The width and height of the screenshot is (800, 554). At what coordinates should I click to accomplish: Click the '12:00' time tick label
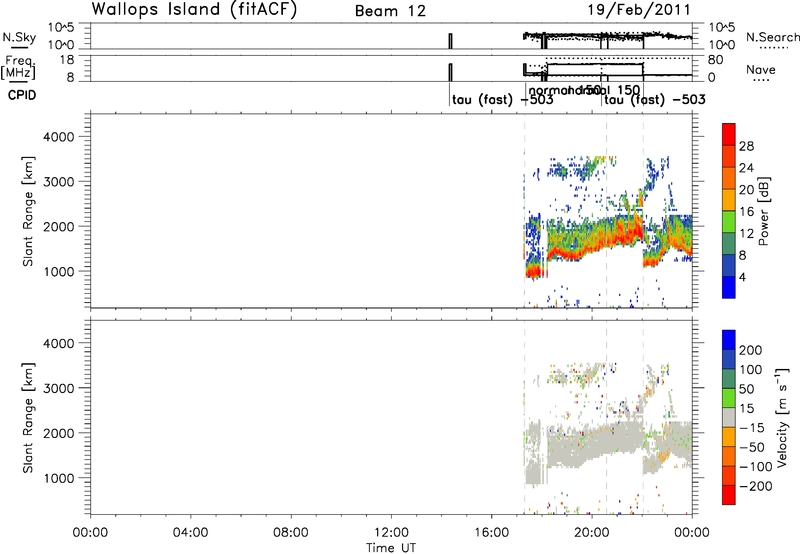tap(391, 533)
